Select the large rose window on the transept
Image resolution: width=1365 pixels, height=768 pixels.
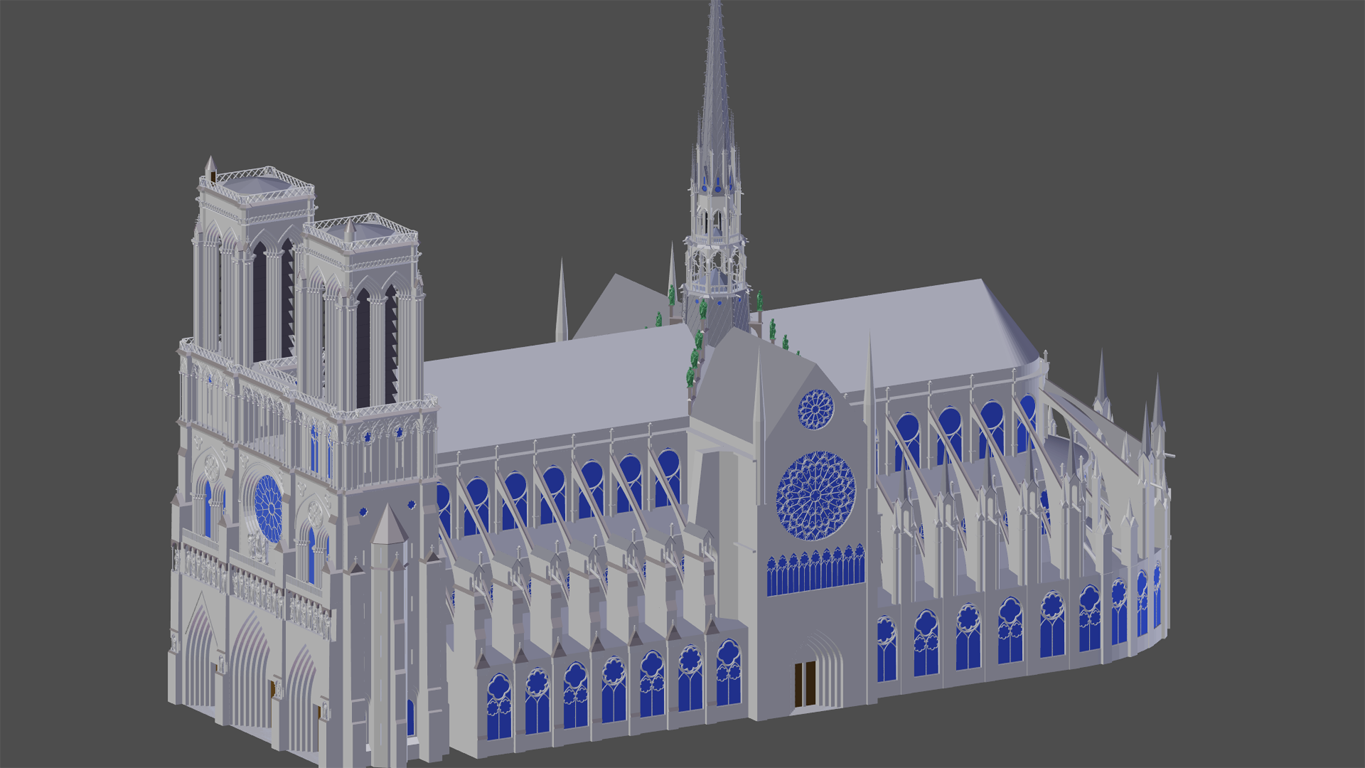click(x=816, y=495)
